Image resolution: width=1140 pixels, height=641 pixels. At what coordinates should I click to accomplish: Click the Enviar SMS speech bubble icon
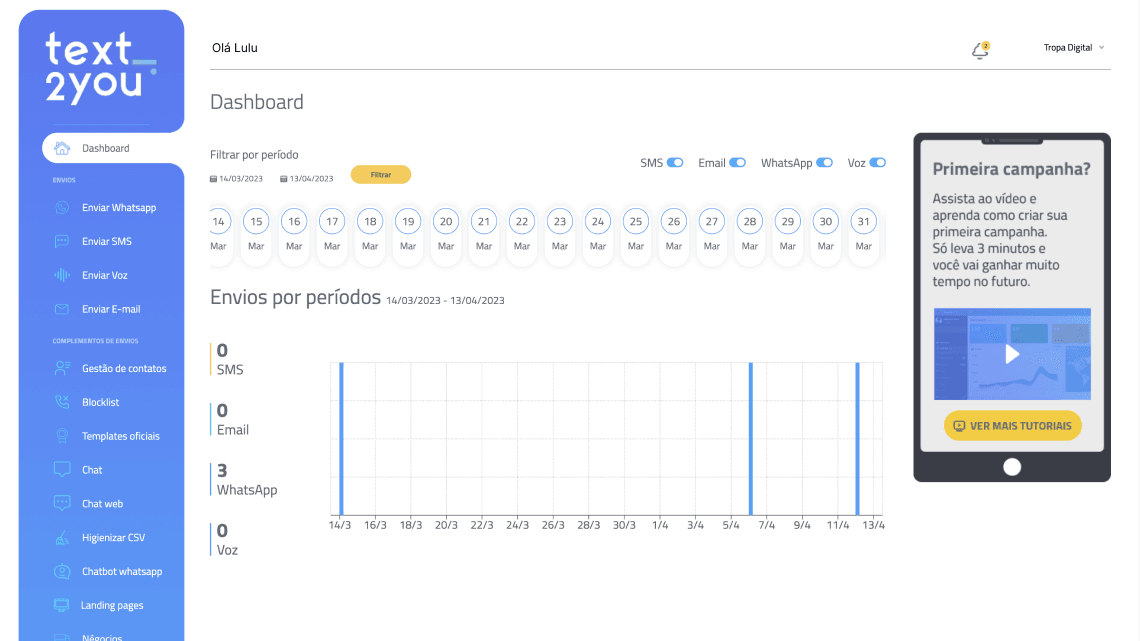tap(62, 242)
